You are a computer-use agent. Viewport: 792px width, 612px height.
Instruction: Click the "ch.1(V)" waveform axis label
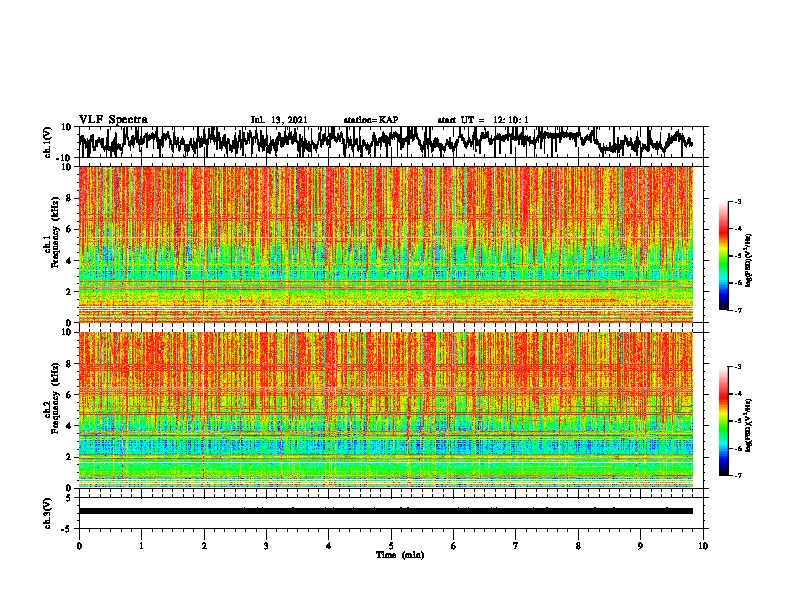coord(48,142)
